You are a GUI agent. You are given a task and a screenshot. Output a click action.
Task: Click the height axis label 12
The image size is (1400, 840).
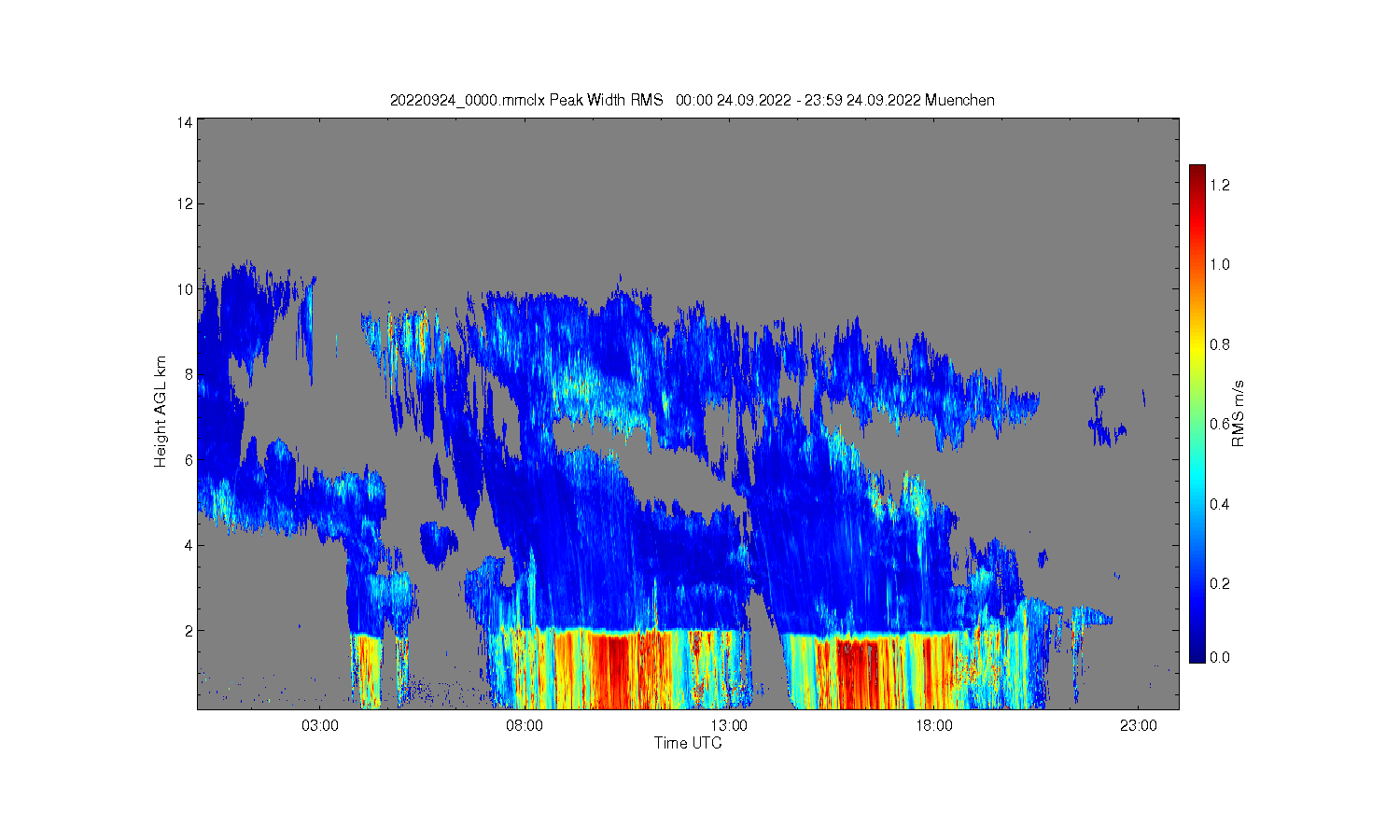click(186, 204)
